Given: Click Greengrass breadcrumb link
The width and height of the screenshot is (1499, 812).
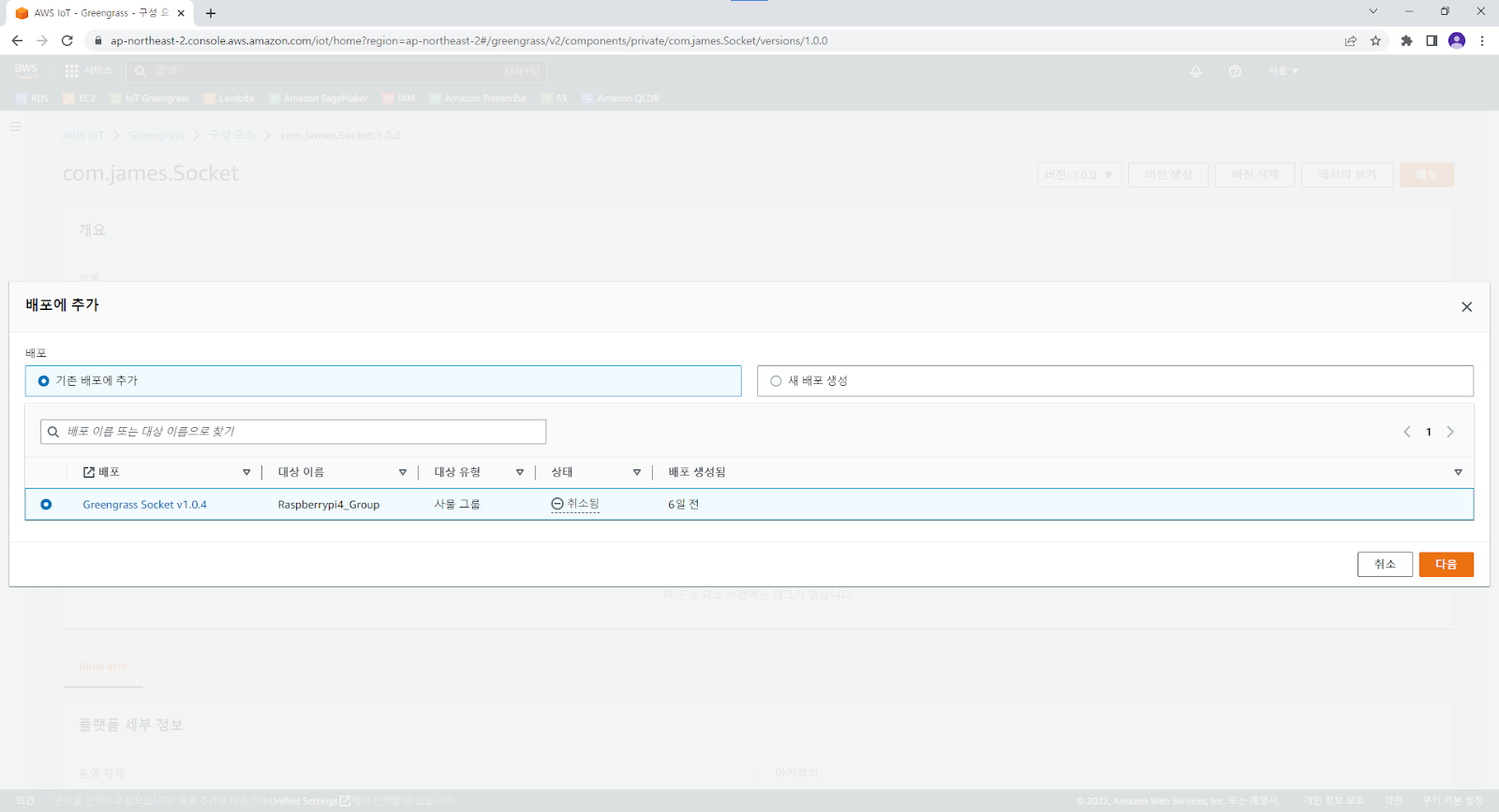Looking at the screenshot, I should click(x=156, y=136).
